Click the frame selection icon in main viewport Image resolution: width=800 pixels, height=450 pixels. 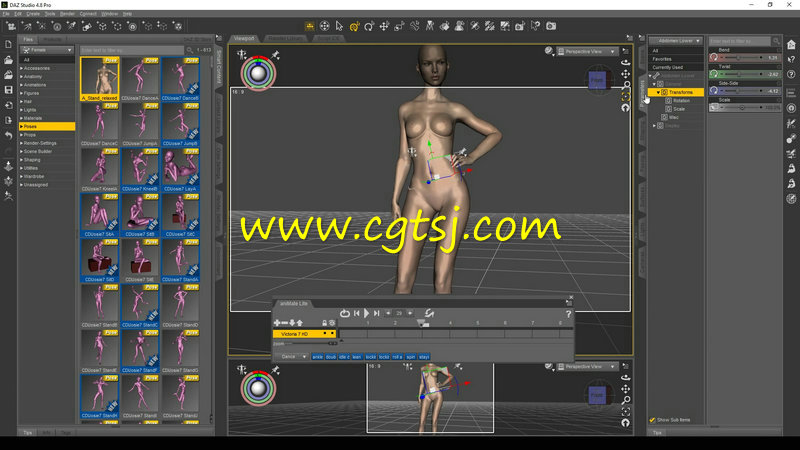[626, 96]
